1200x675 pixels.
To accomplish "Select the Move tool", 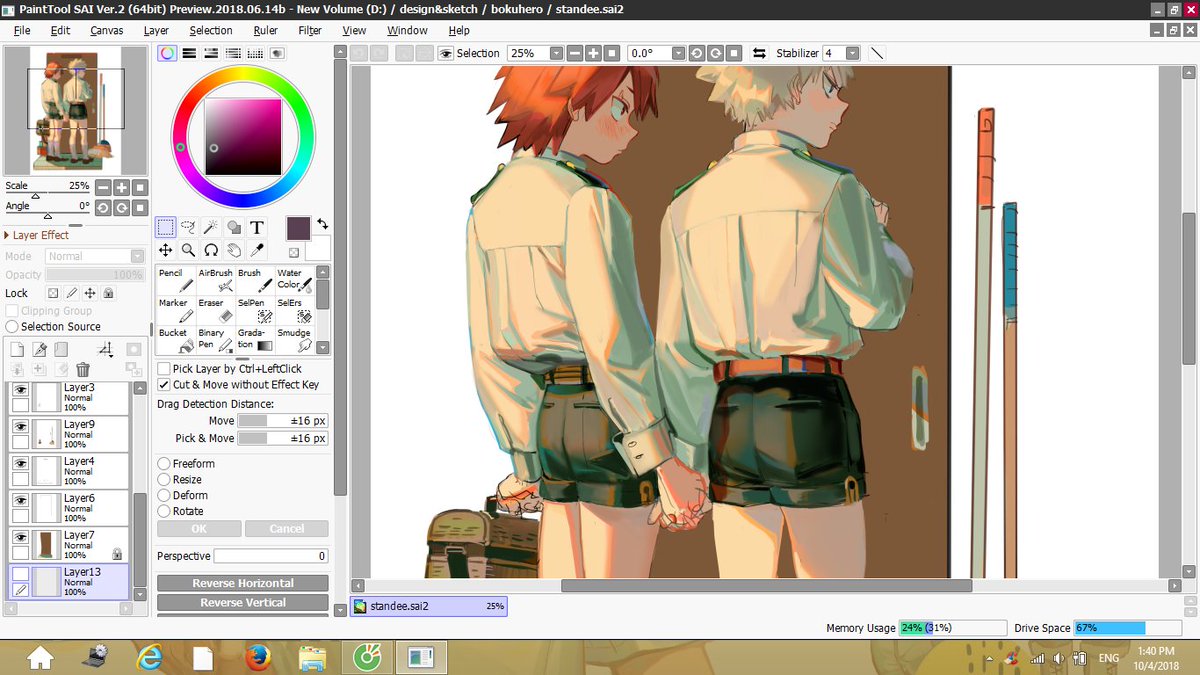I will [166, 250].
